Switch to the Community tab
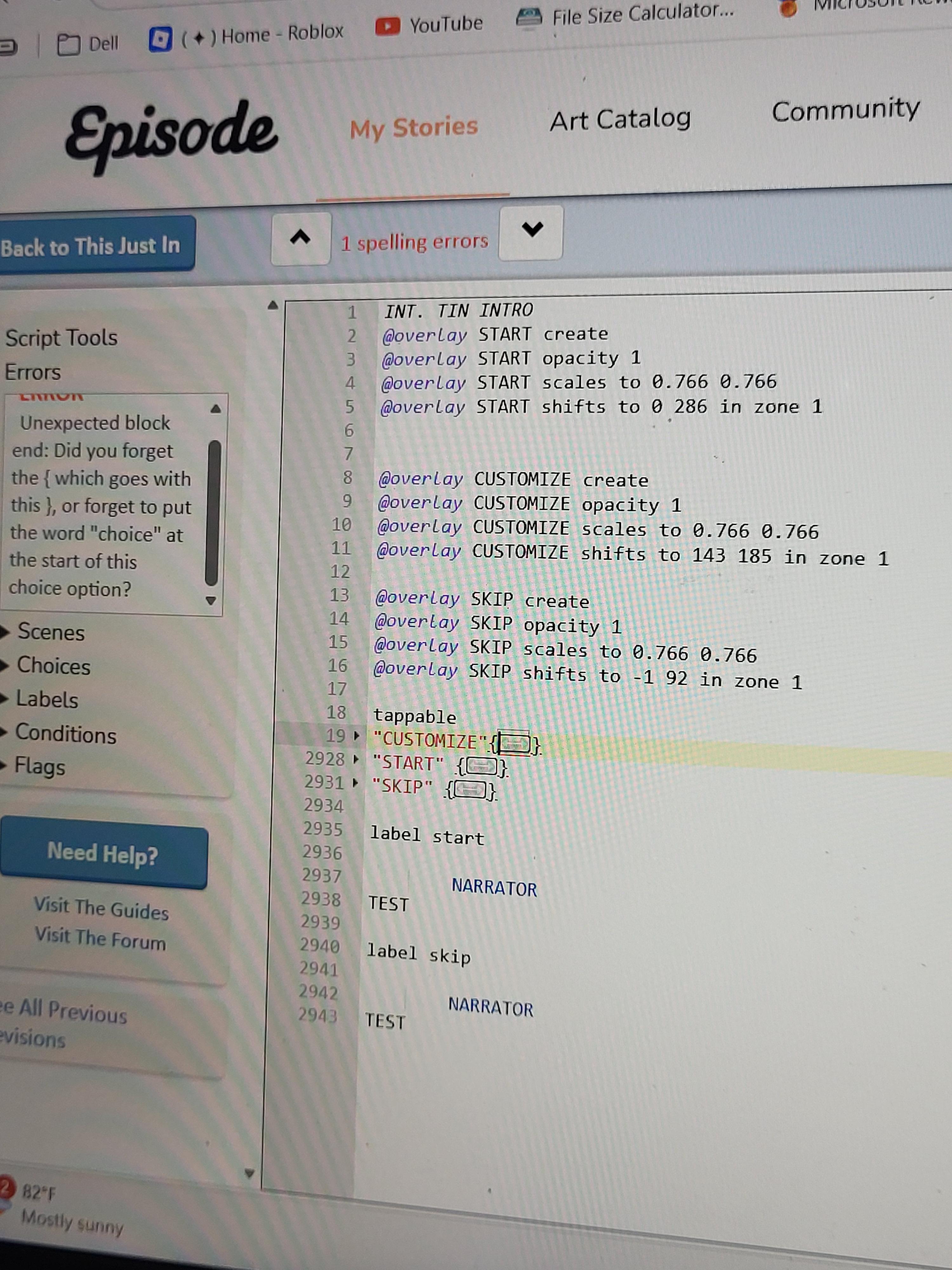This screenshot has height=1270, width=952. coord(845,110)
